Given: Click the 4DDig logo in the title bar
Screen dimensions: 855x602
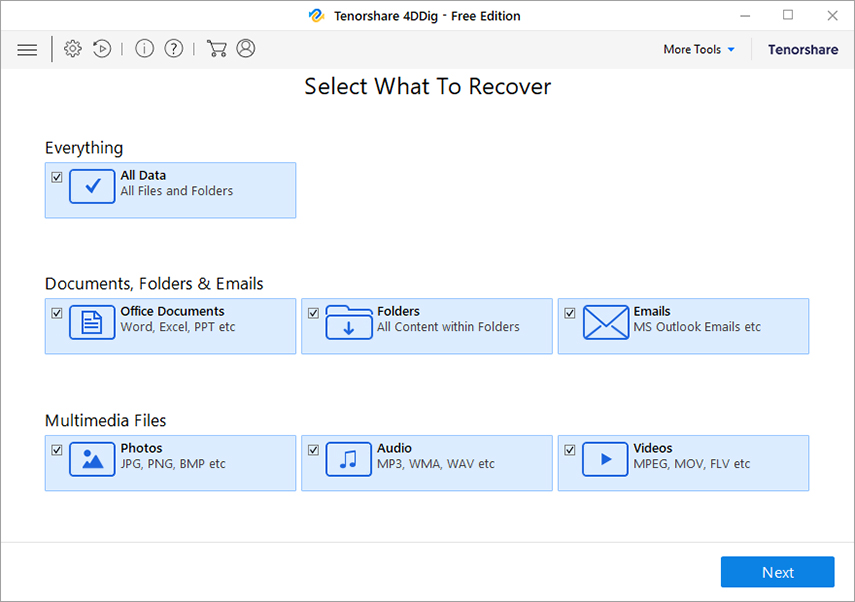Looking at the screenshot, I should (317, 15).
